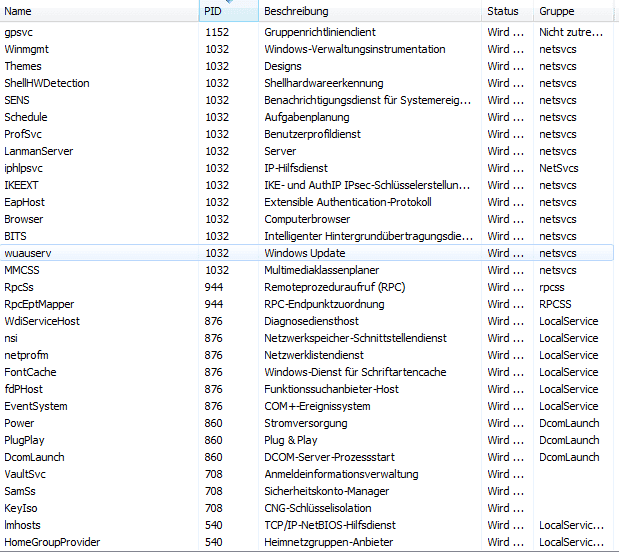This screenshot has height=552, width=619.
Task: Click the Netzwerklistendienst description
Action: tap(314, 355)
